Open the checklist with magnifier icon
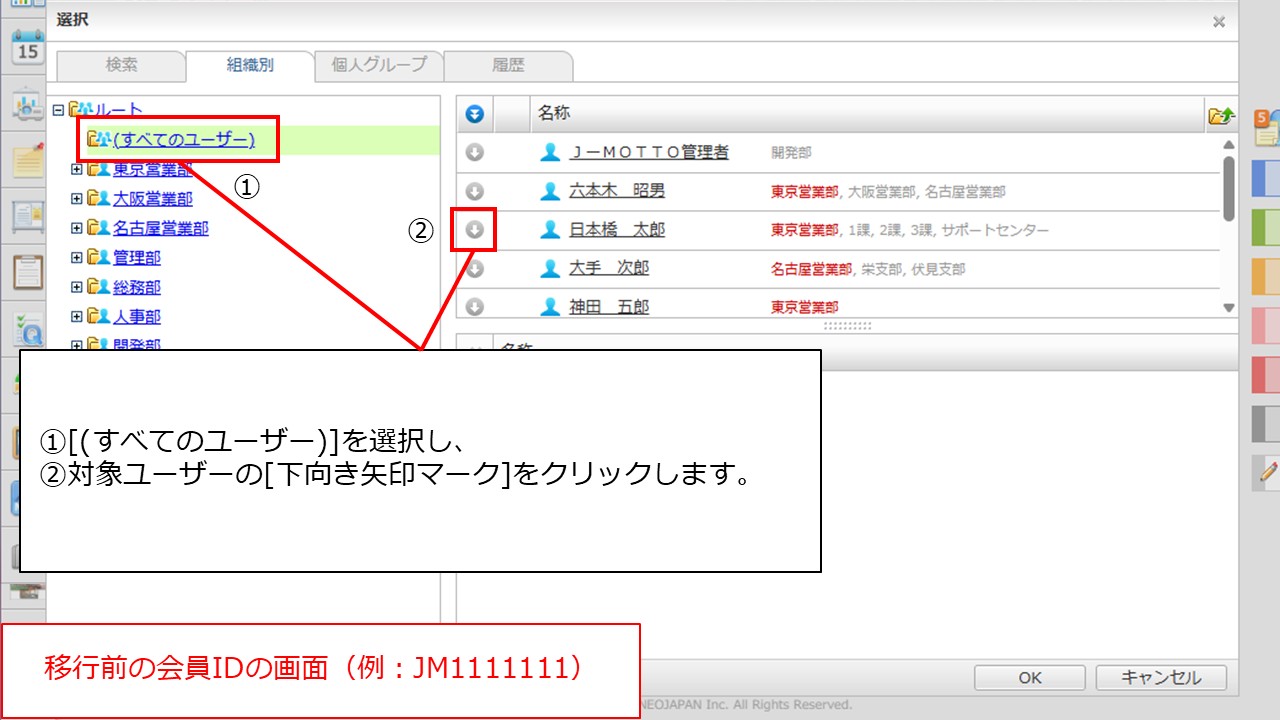The width and height of the screenshot is (1280, 720). [x=28, y=328]
